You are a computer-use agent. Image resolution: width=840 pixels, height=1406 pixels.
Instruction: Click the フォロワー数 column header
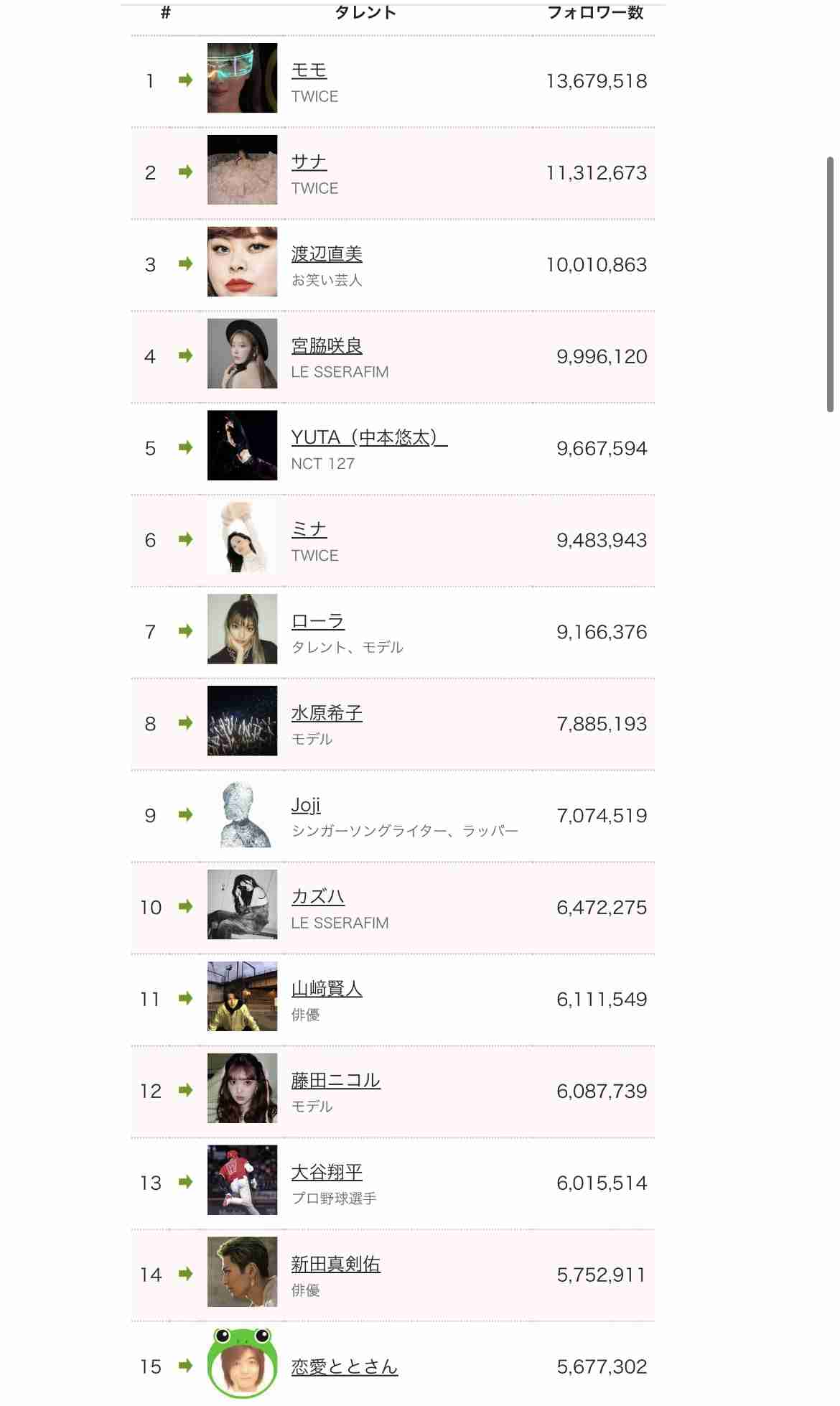[x=595, y=12]
